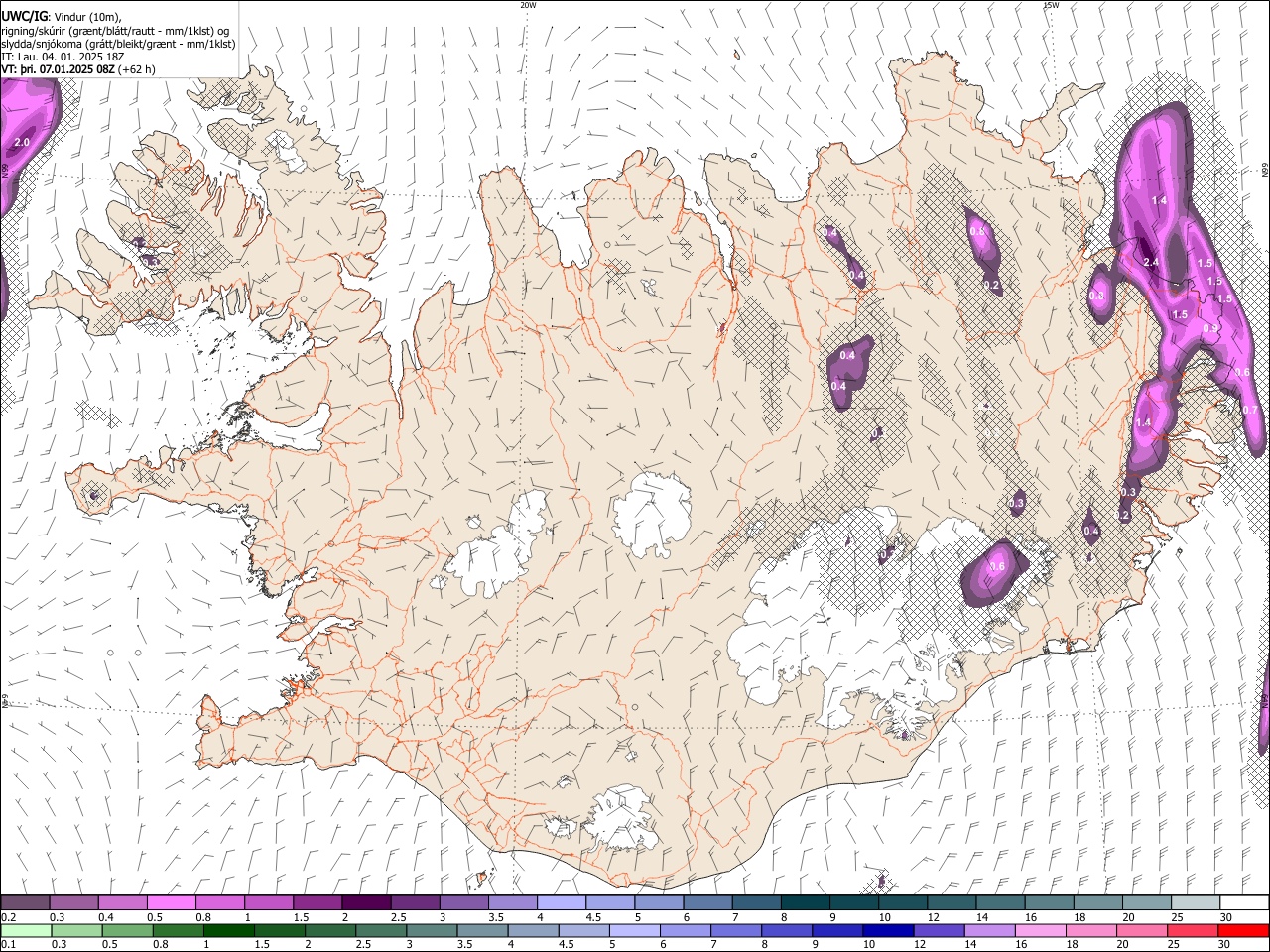The height and width of the screenshot is (952, 1270).
Task: Click the Mýrdalsjökull glacier on south coast
Action: click(x=623, y=818)
